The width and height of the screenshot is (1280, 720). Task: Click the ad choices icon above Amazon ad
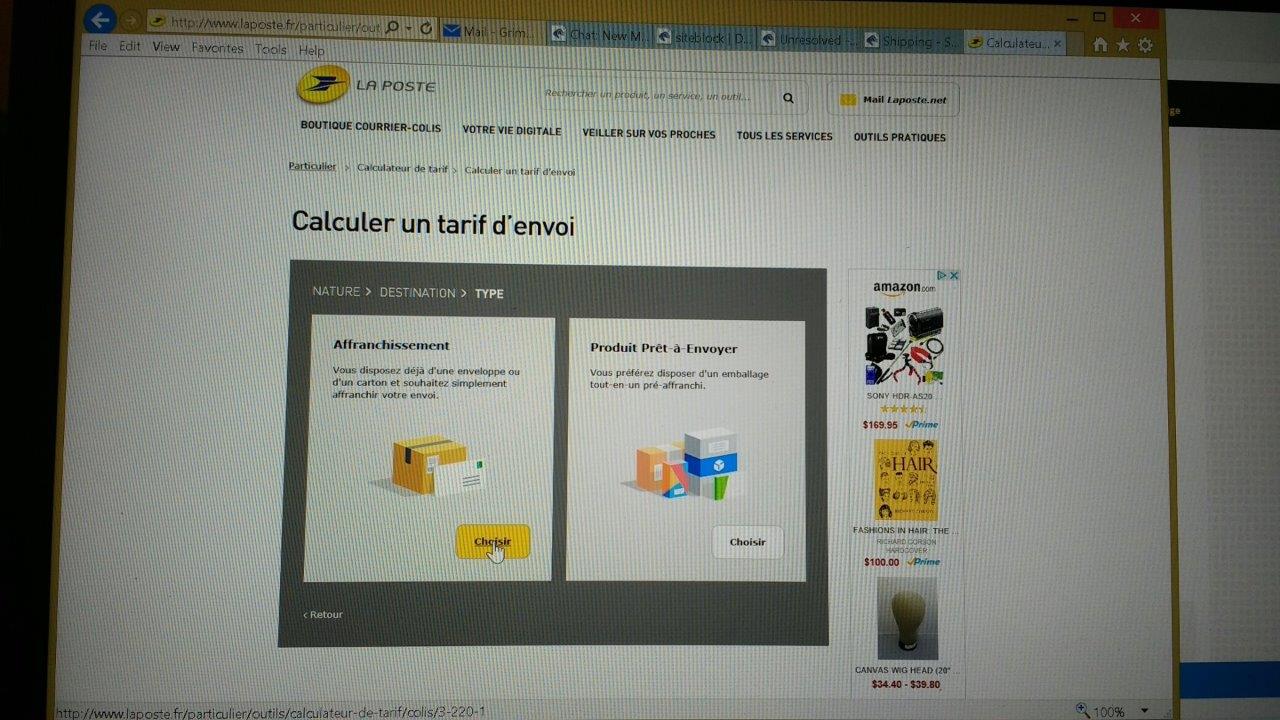tap(941, 275)
